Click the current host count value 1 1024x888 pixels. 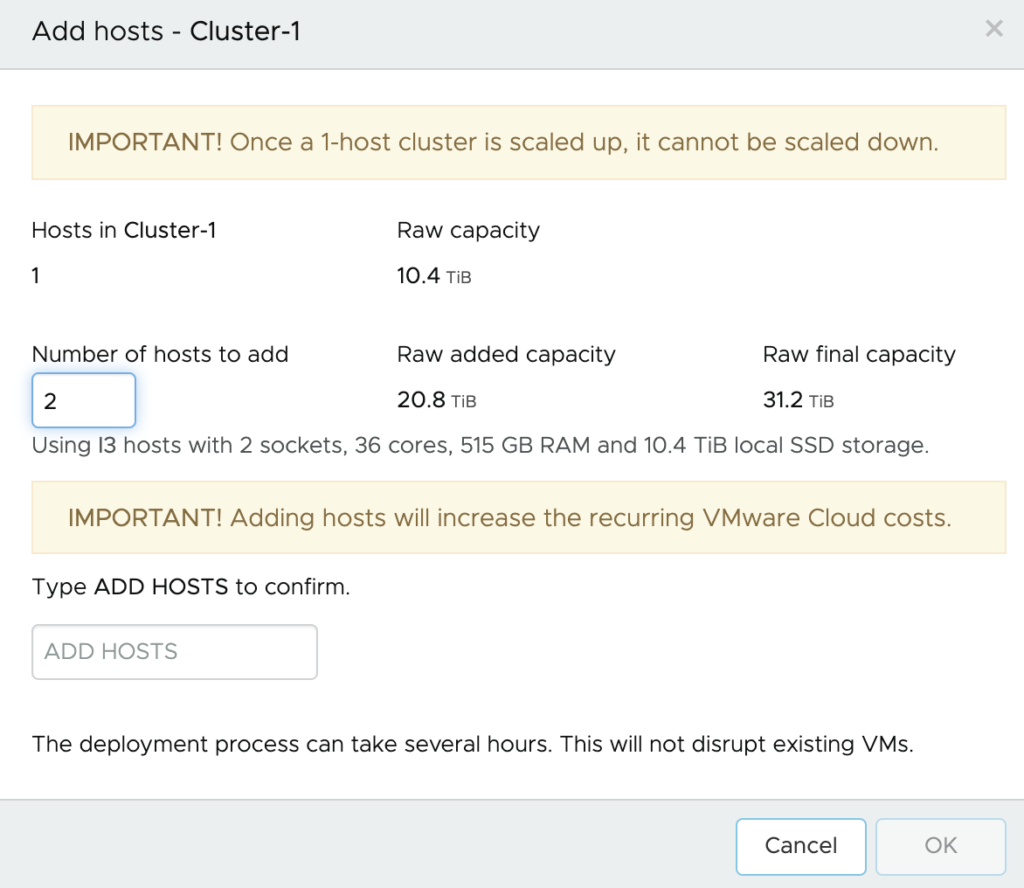pyautogui.click(x=36, y=276)
